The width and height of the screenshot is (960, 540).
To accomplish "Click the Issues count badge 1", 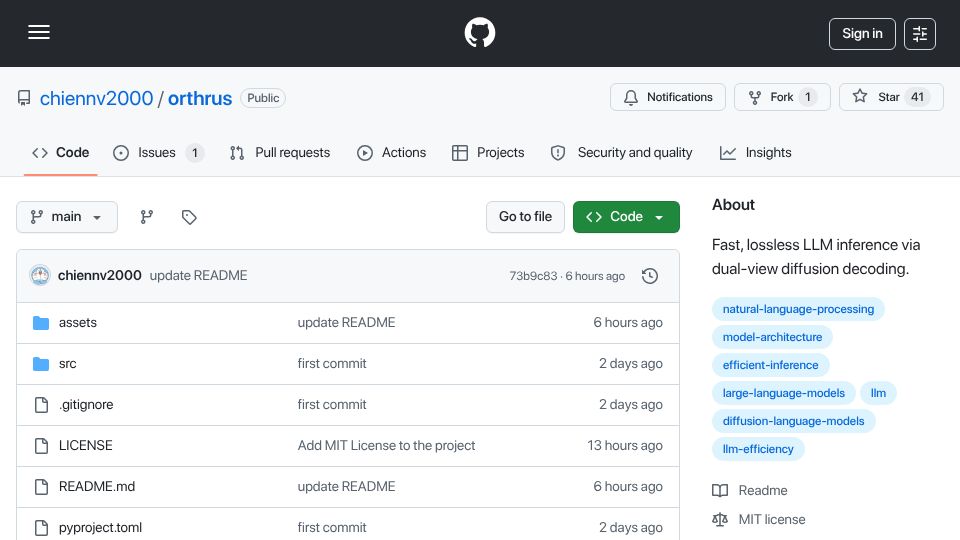I will coord(195,152).
